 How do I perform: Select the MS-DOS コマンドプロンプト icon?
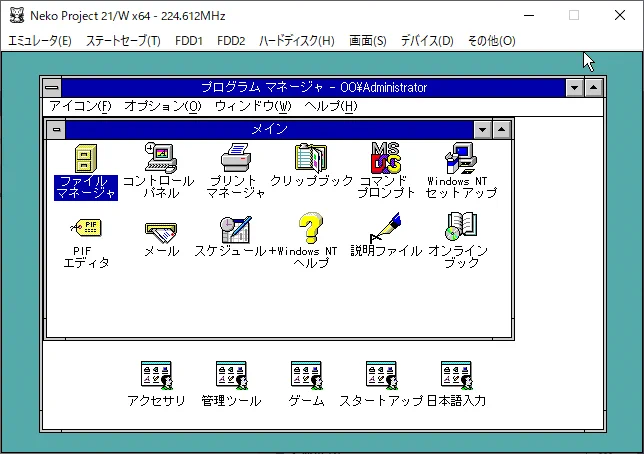tap(386, 158)
